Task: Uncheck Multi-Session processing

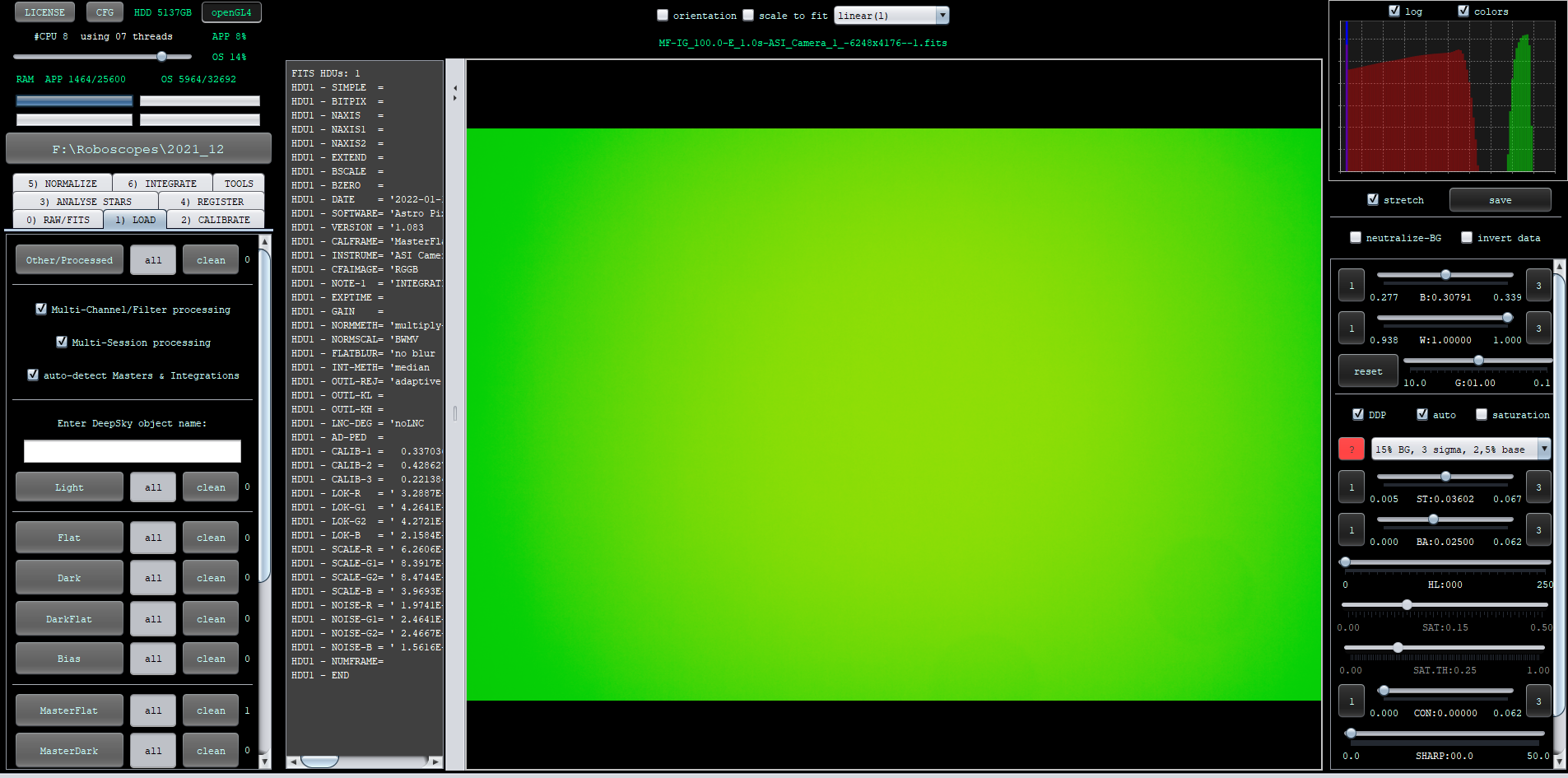Action: coord(62,342)
